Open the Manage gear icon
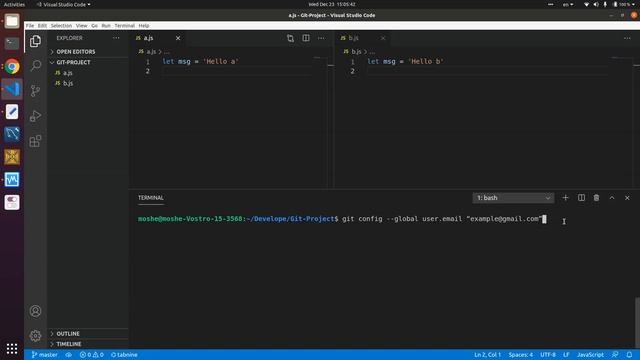Viewport: 640px width, 360px height. pyautogui.click(x=36, y=336)
